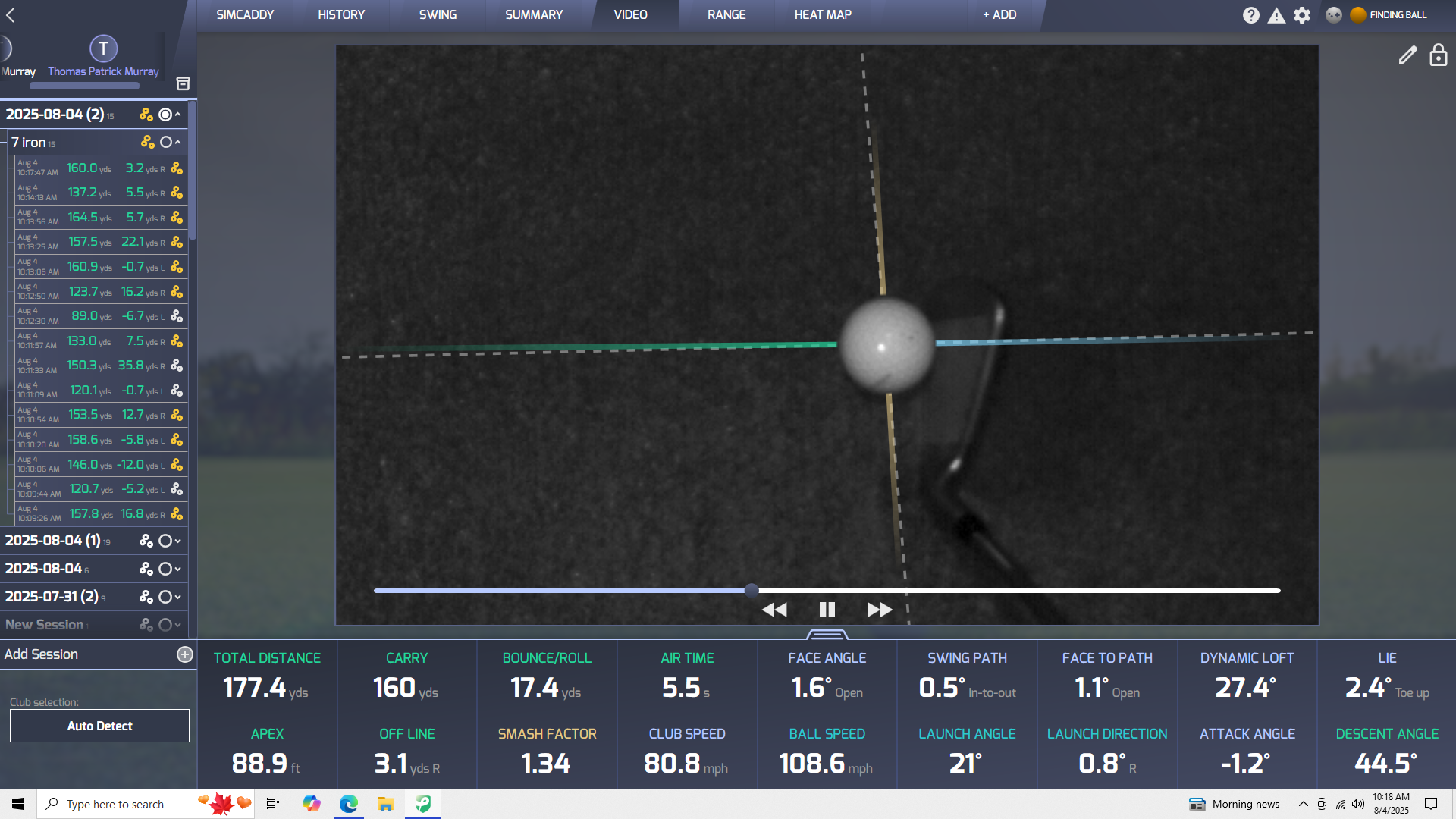Screen dimensions: 1456x819
Task: Click the orange Finding Ball status indicator
Action: [1358, 14]
